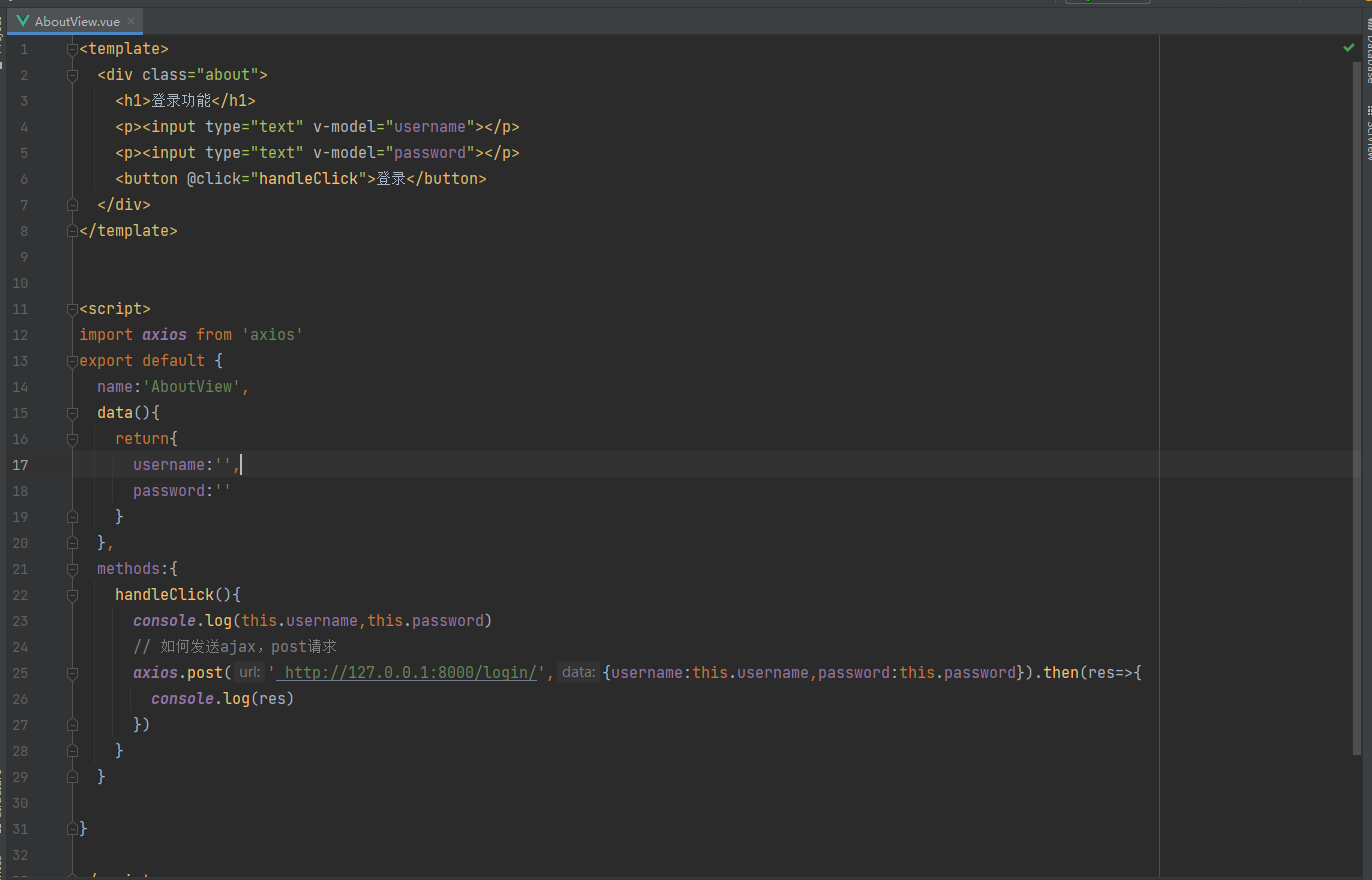Click fold end marker on line 28
Screen dimensions: 1372x880
pyautogui.click(x=72, y=751)
